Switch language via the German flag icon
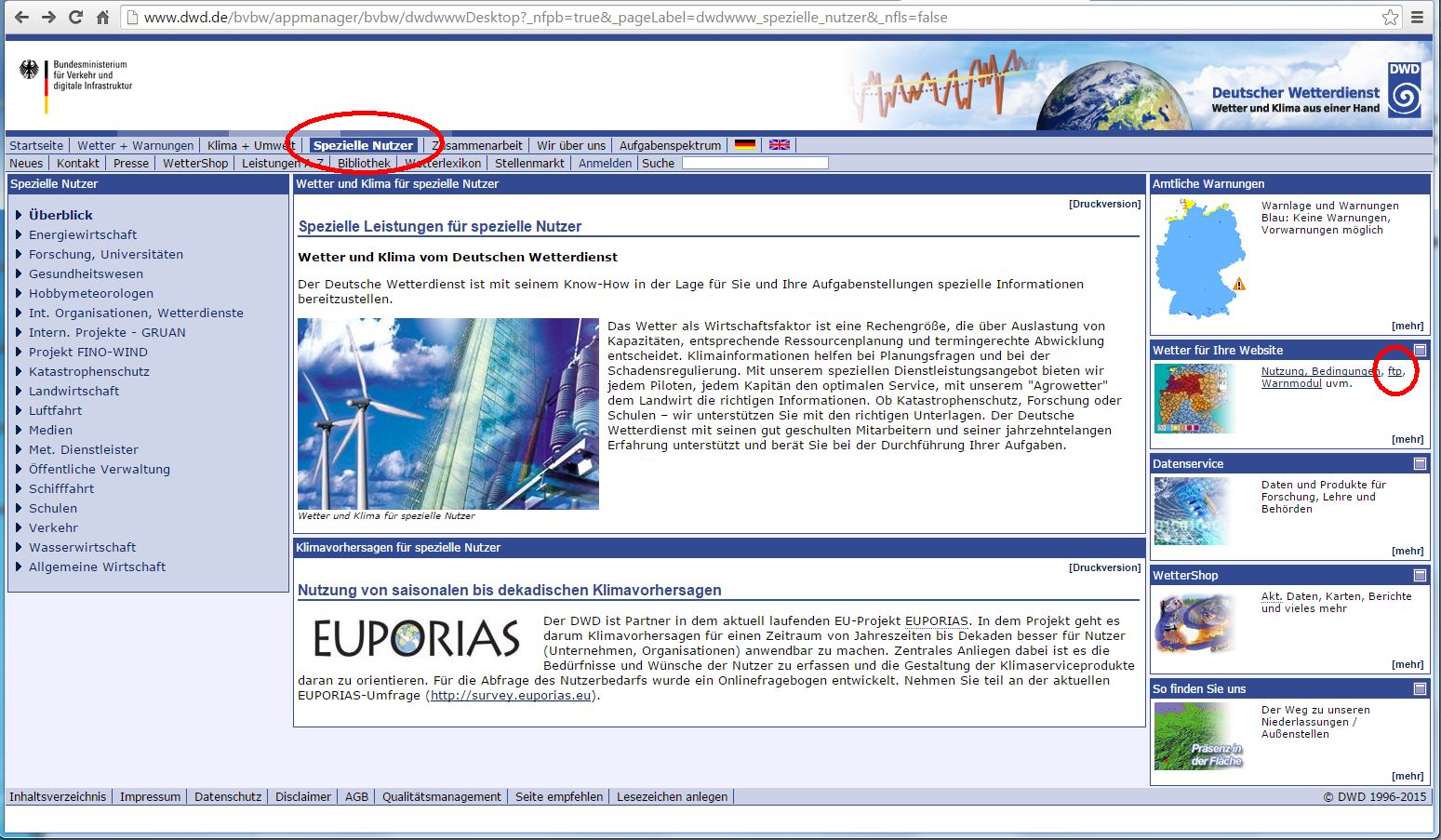The width and height of the screenshot is (1441, 840). (744, 145)
